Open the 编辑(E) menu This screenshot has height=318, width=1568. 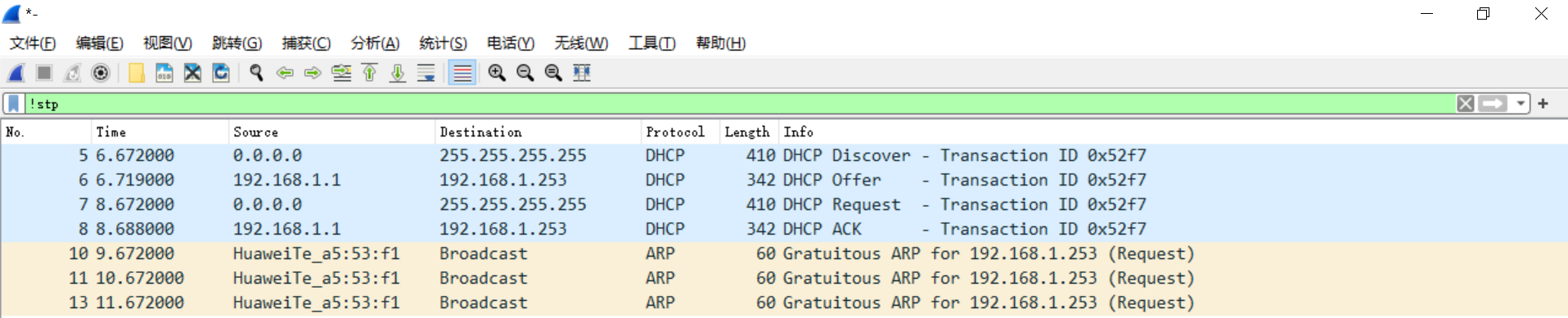coord(100,43)
